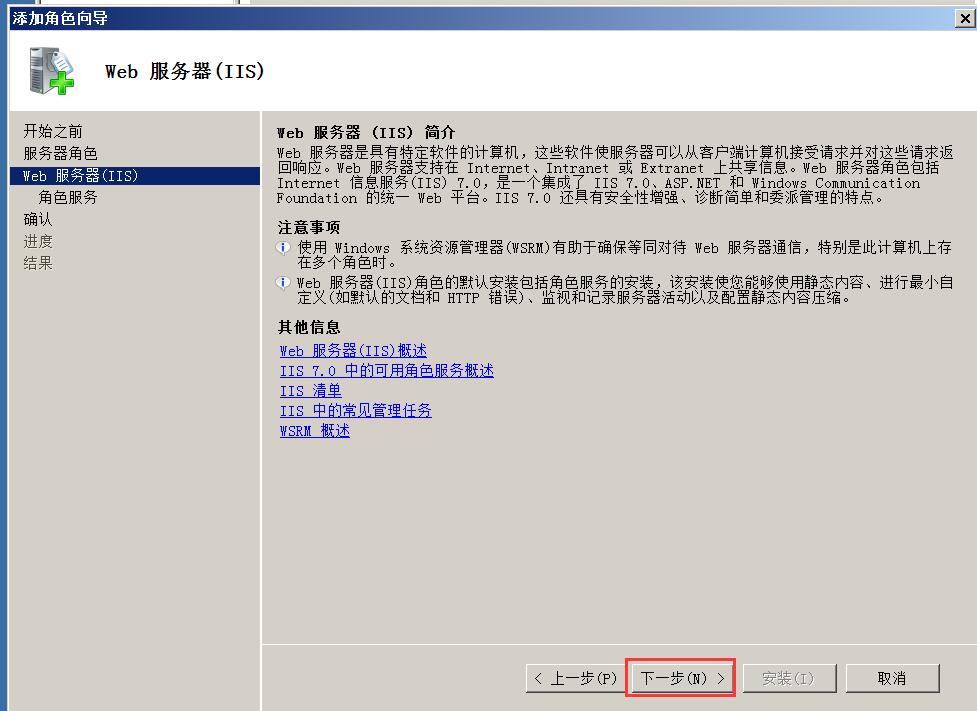Click the server with green plus icon
The height and width of the screenshot is (711, 977).
coord(51,71)
